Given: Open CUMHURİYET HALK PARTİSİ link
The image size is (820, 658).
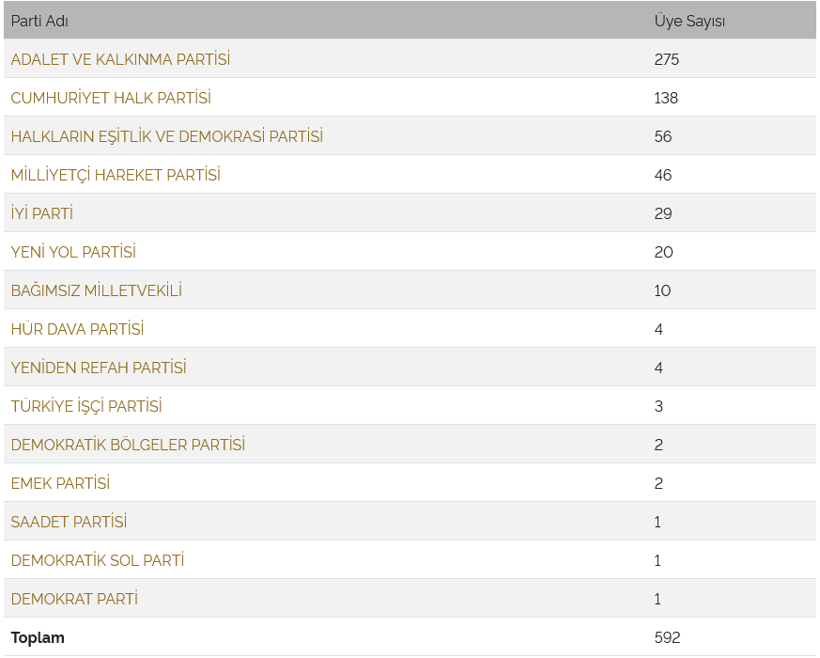Looking at the screenshot, I should point(111,98).
